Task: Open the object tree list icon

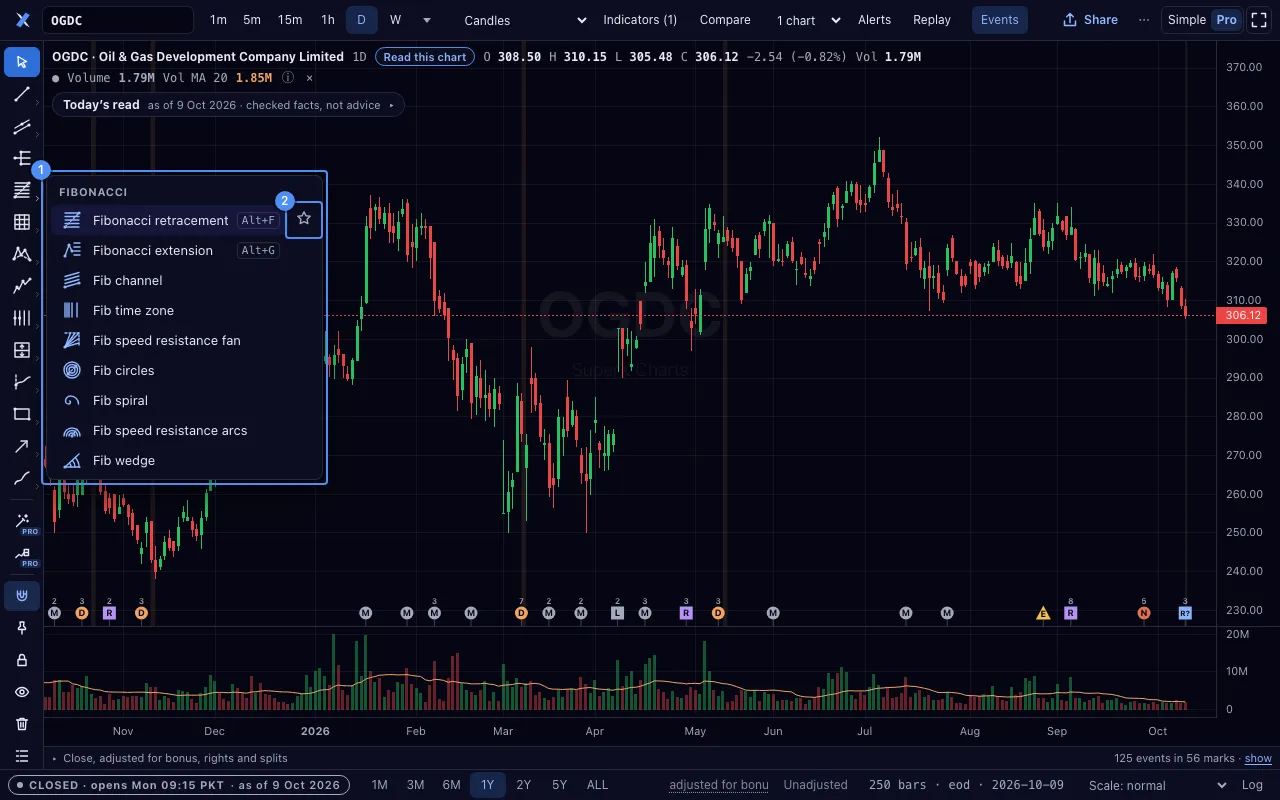Action: pyautogui.click(x=22, y=756)
